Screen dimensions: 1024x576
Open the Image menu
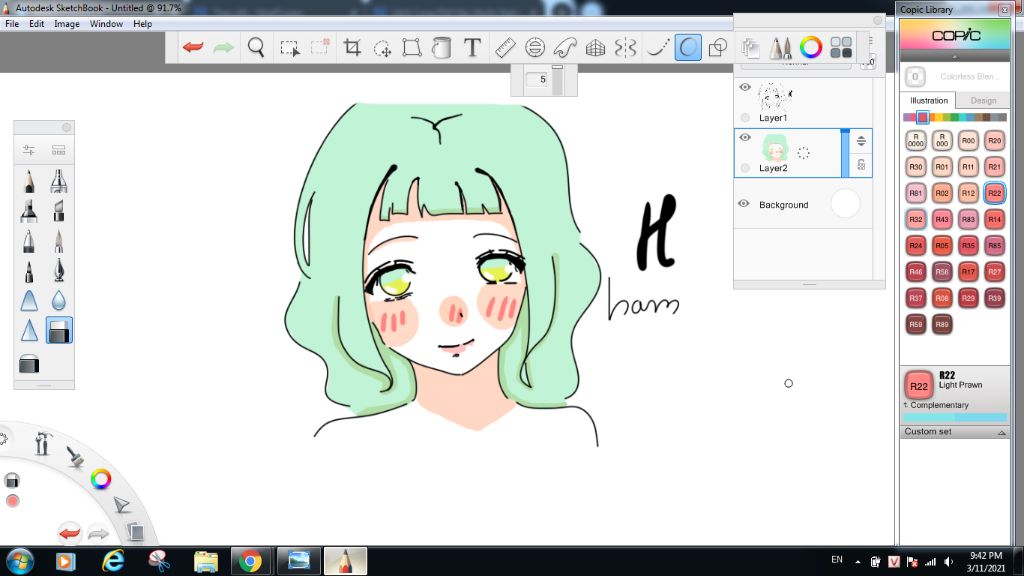pyautogui.click(x=67, y=24)
